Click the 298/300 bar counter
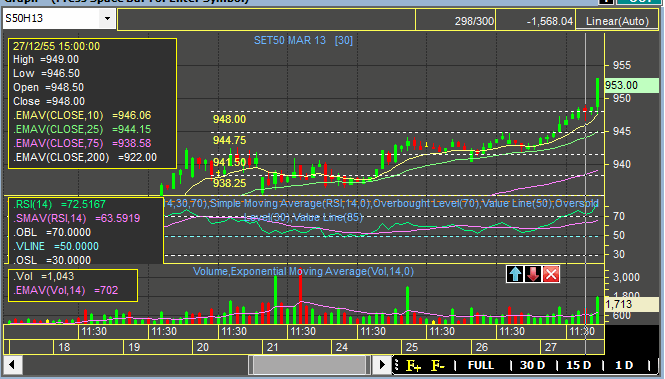The width and height of the screenshot is (665, 379). 474,21
